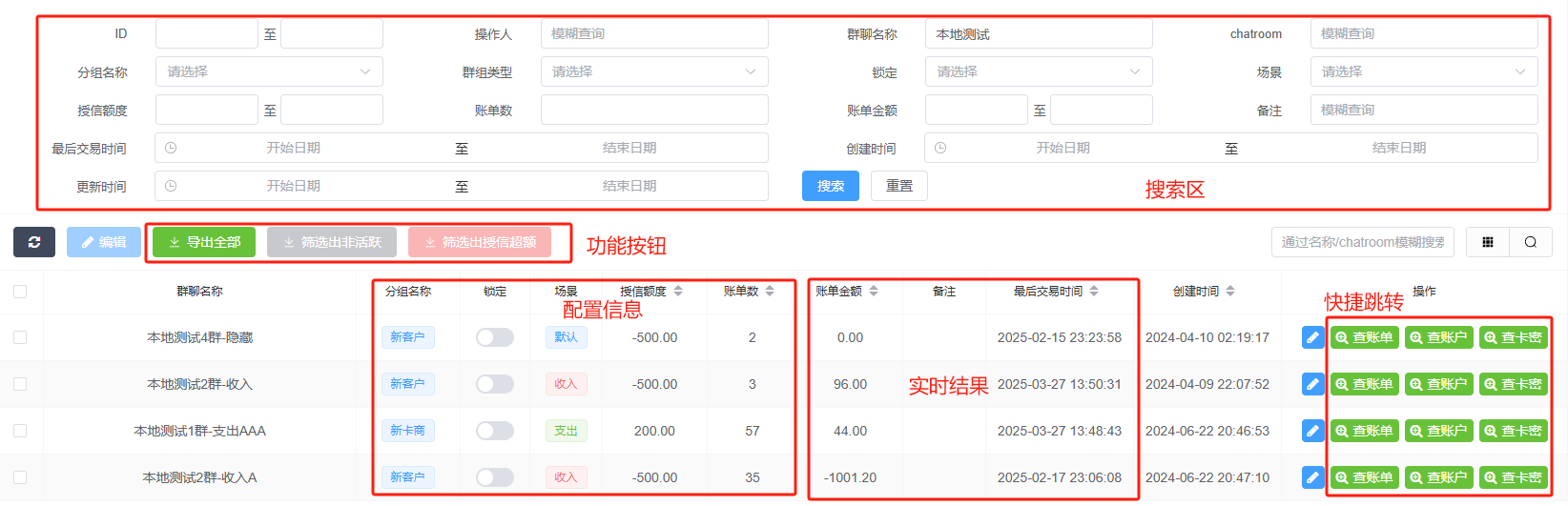1568x506 pixels.
Task: Open the grid column view icon
Action: (x=1487, y=242)
